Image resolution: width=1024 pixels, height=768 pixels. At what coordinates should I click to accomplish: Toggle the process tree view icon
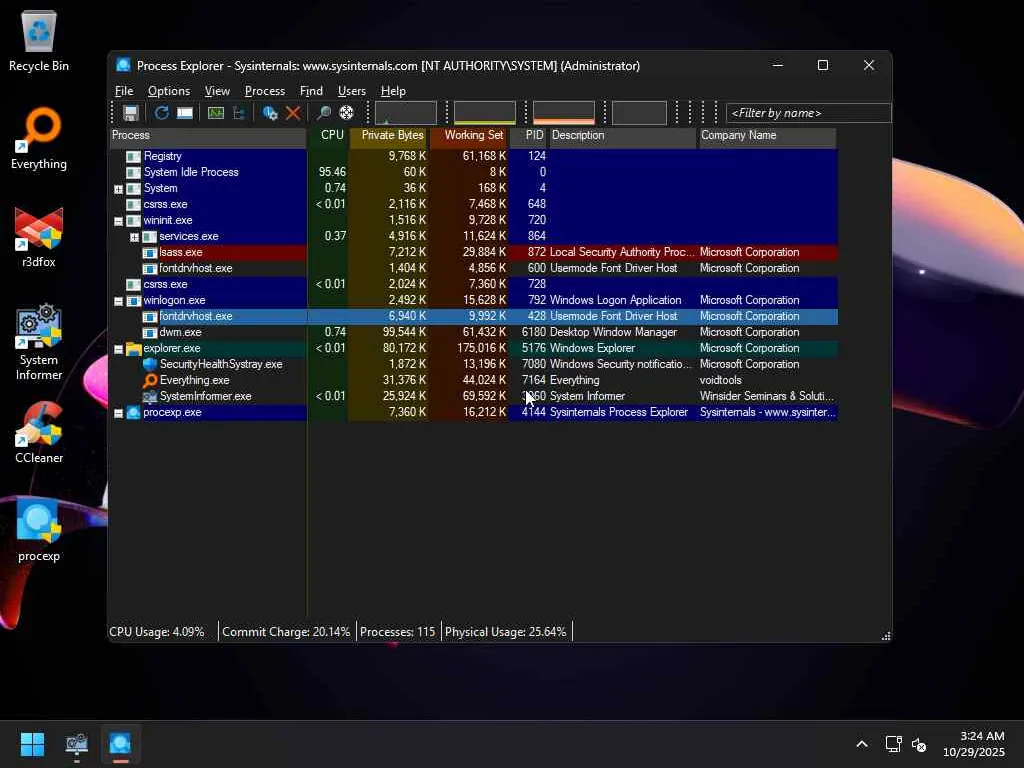click(239, 113)
